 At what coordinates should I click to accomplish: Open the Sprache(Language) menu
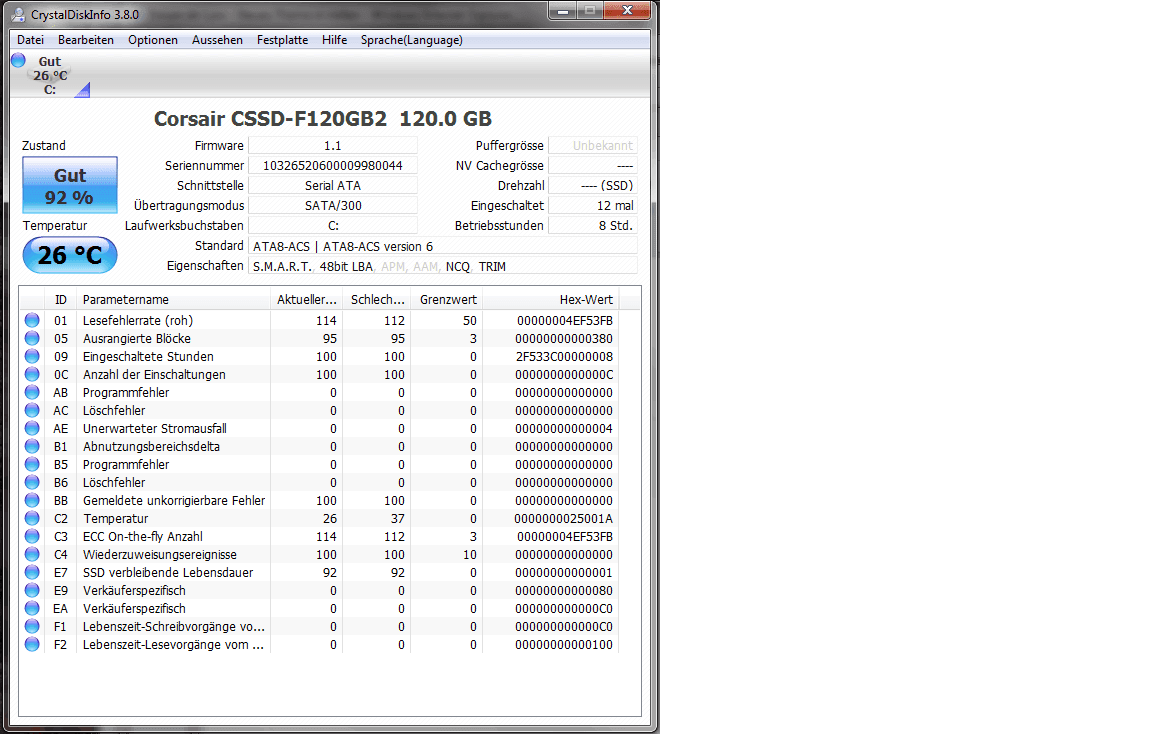pos(411,40)
